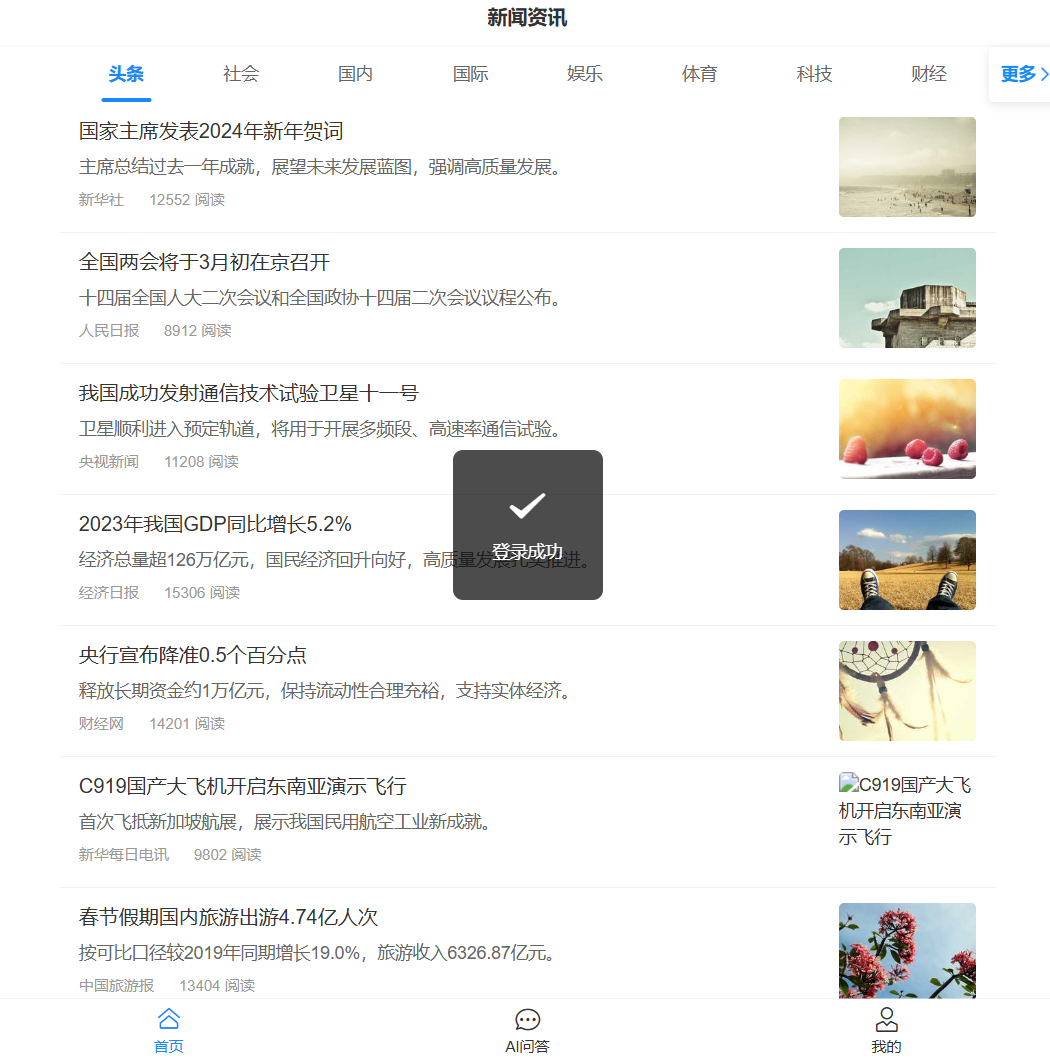The image size is (1050, 1060).
Task: Switch to the 财经 tab
Action: coord(928,74)
